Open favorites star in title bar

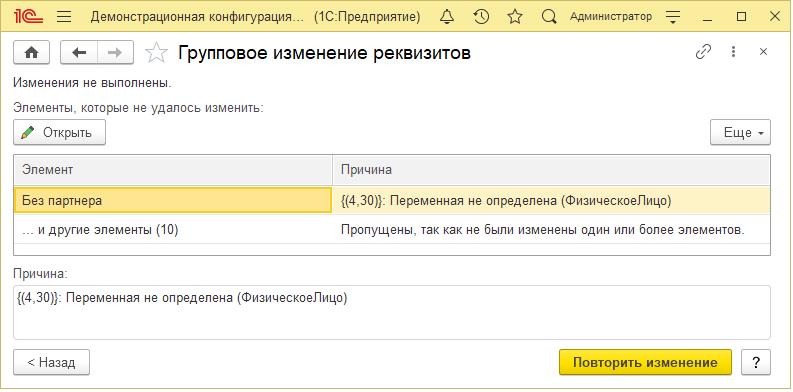pyautogui.click(x=515, y=17)
